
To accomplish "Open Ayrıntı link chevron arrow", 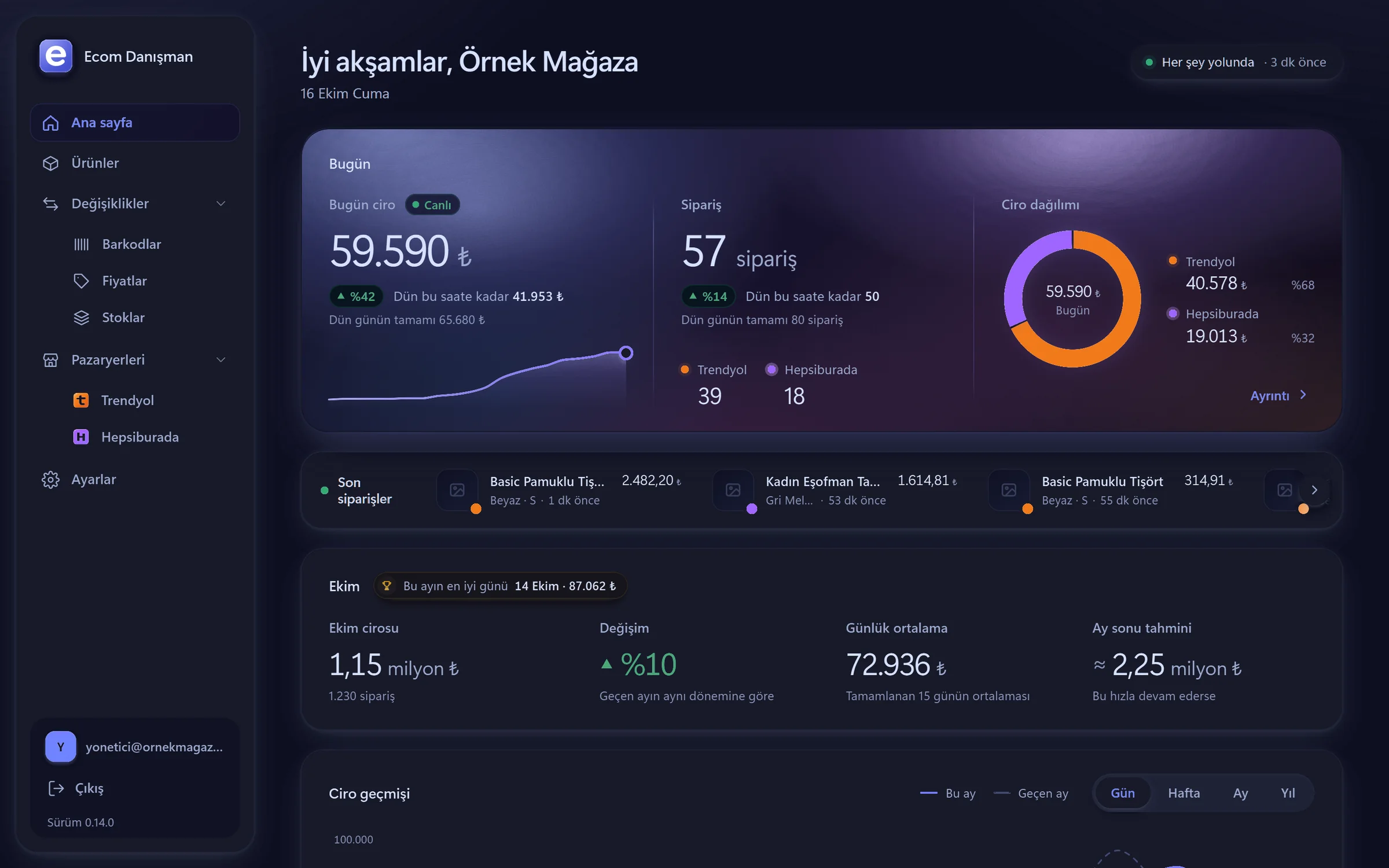I will 1303,395.
